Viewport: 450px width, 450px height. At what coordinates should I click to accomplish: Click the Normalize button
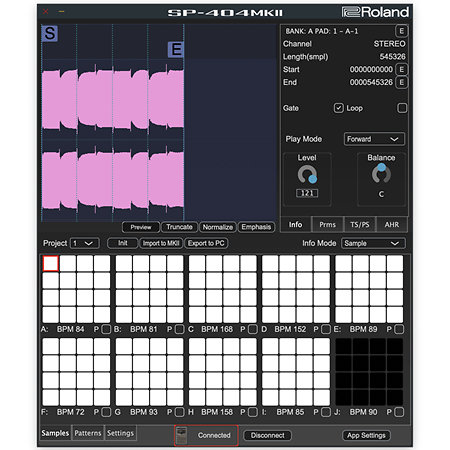tap(218, 227)
